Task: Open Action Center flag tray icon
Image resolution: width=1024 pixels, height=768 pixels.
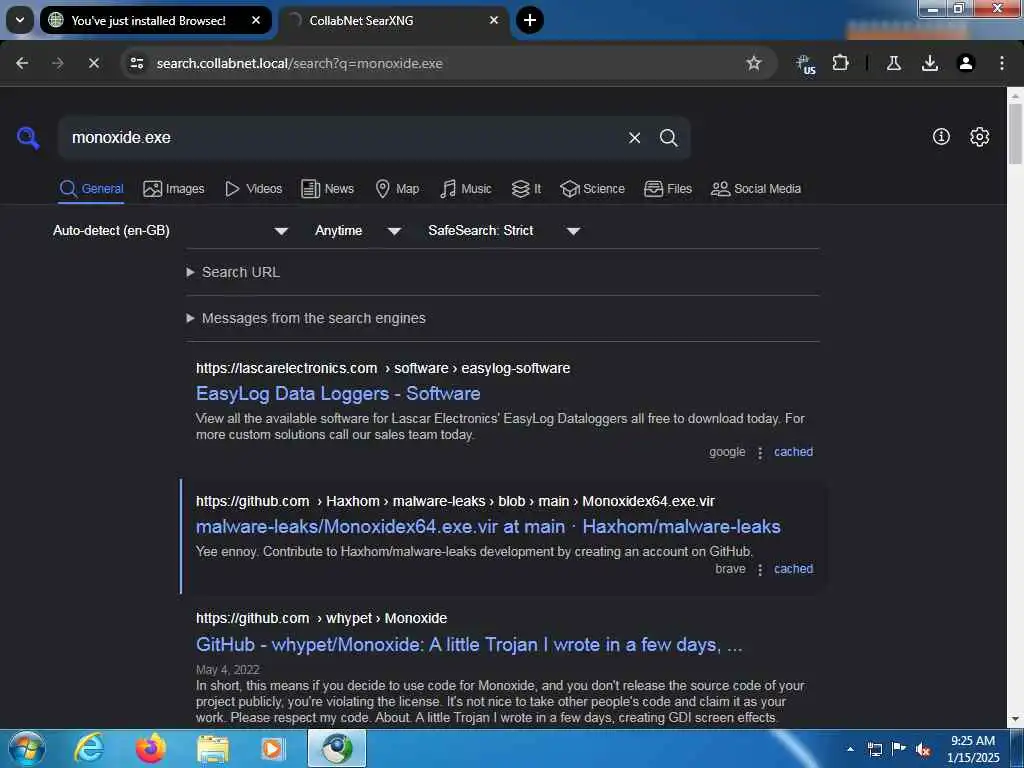Action: [x=899, y=749]
